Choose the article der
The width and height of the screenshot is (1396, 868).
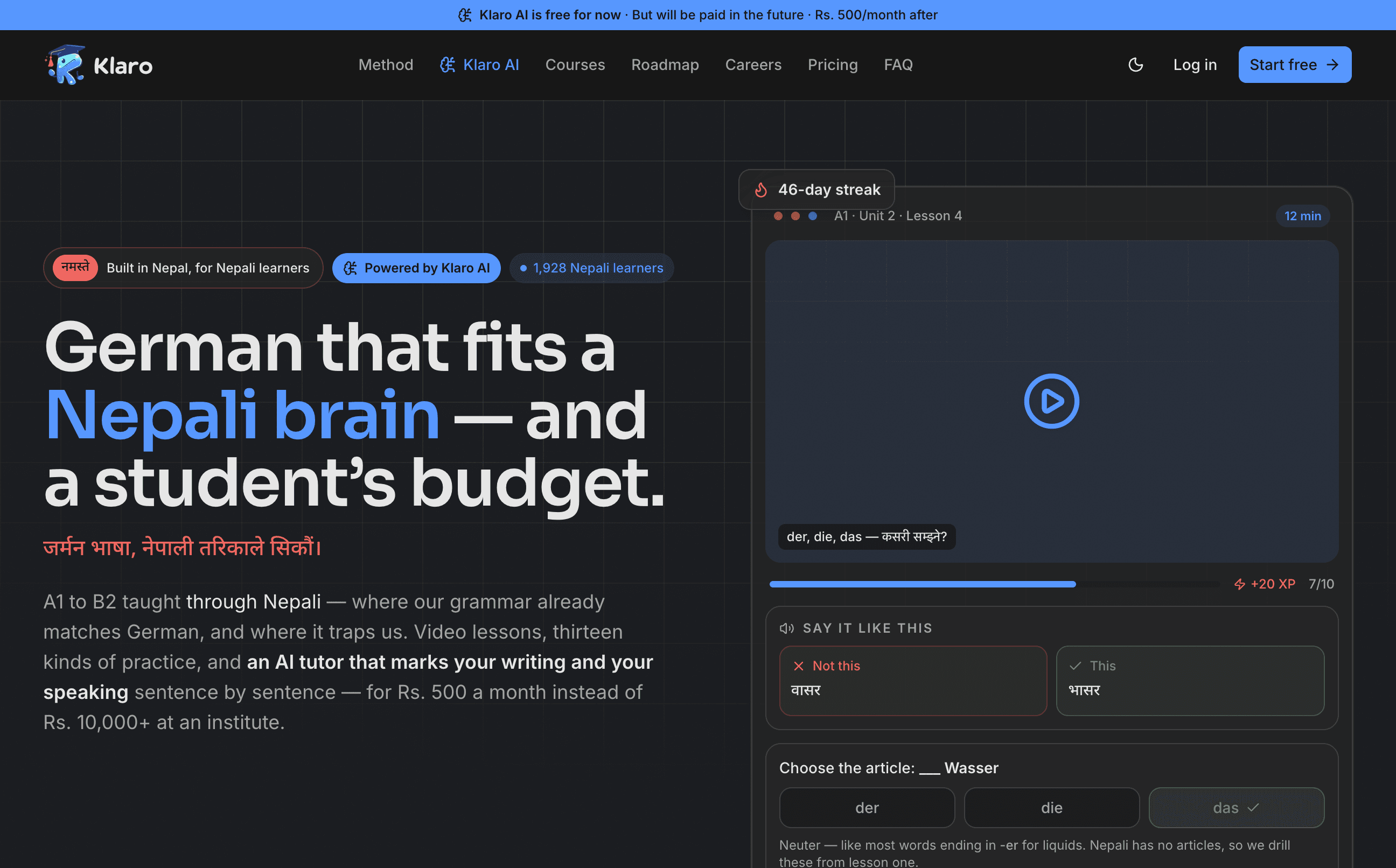coord(867,808)
